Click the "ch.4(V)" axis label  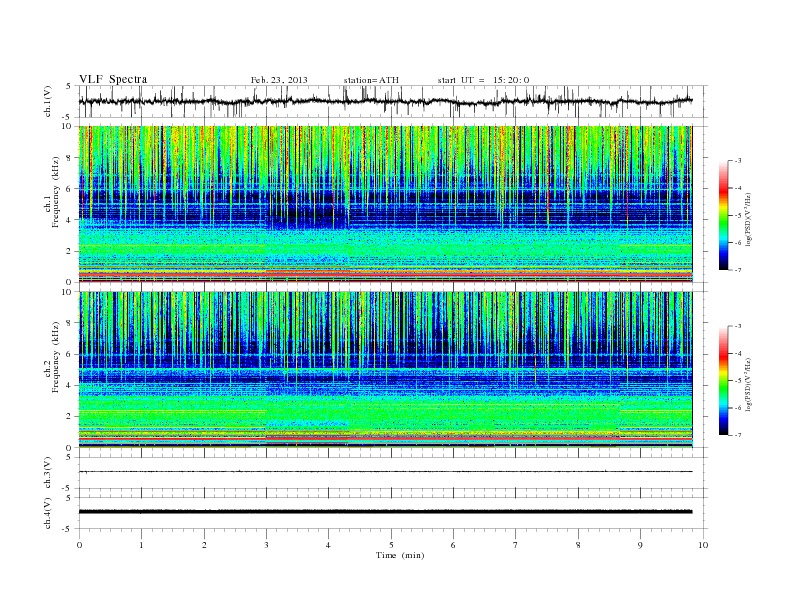(48, 513)
